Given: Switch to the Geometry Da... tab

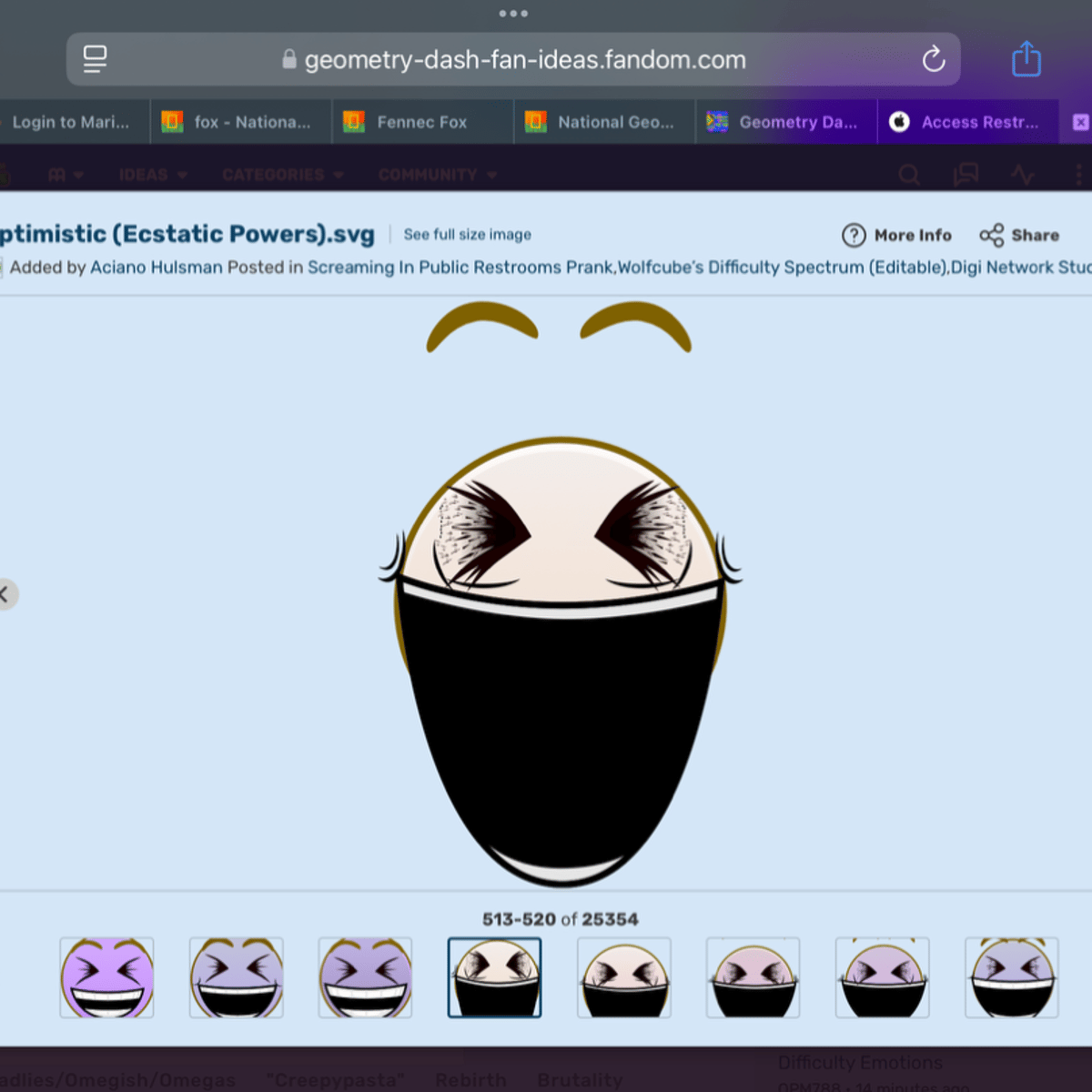Looking at the screenshot, I should coord(786,122).
